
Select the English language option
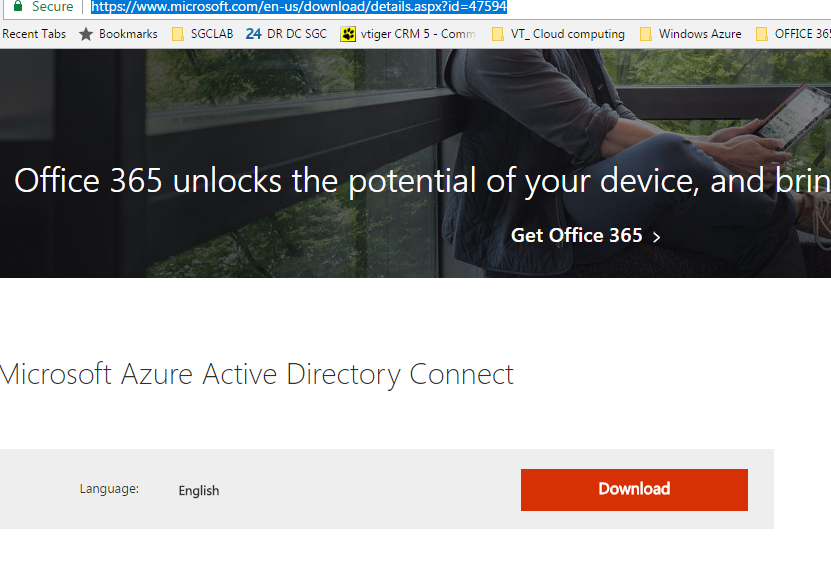tap(199, 491)
